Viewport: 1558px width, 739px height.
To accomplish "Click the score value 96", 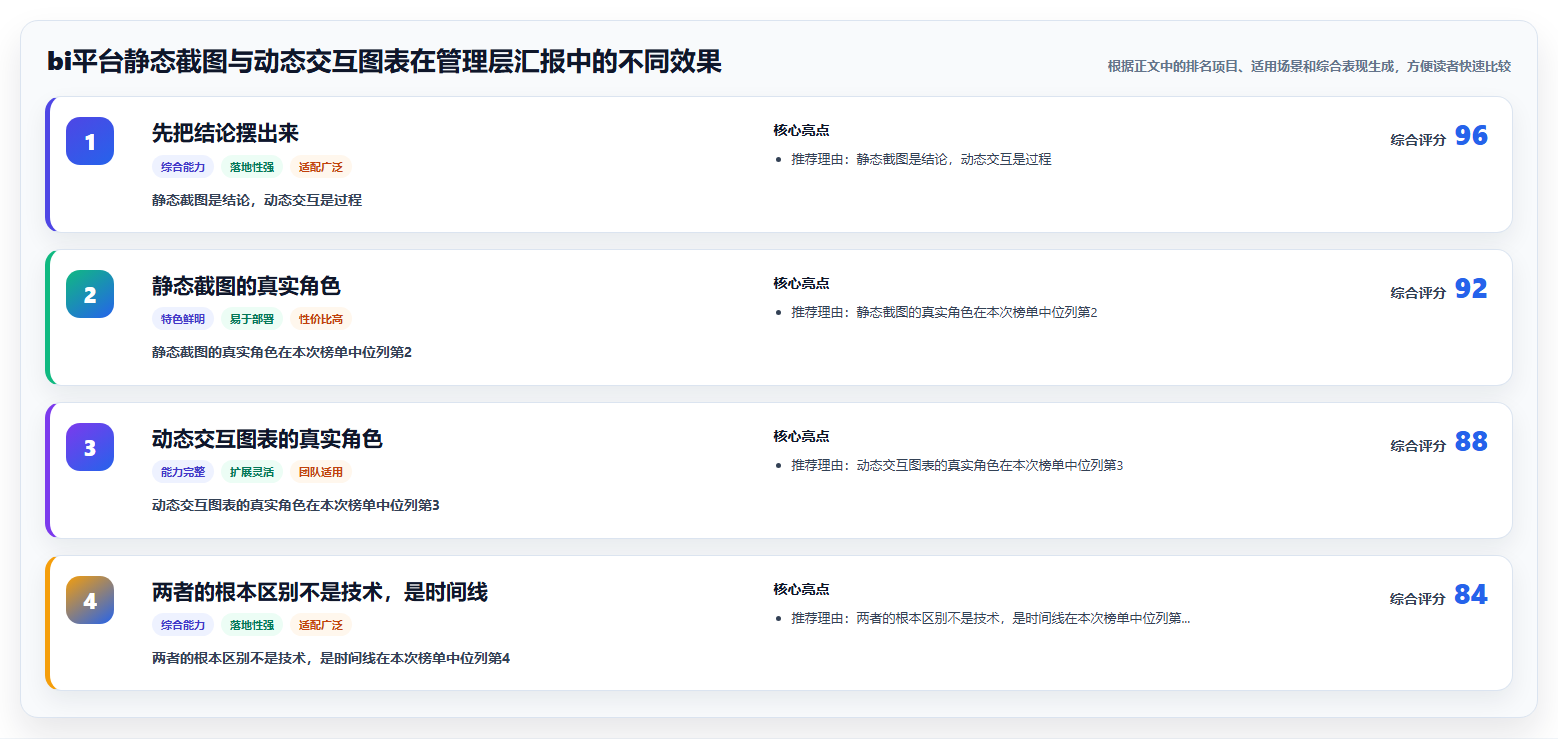I will 1471,136.
